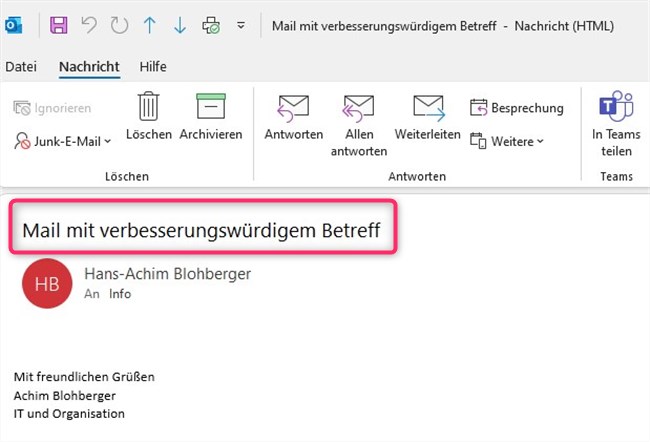Image resolution: width=650 pixels, height=442 pixels.
Task: Click the Besprechung calendar icon
Action: tap(478, 108)
